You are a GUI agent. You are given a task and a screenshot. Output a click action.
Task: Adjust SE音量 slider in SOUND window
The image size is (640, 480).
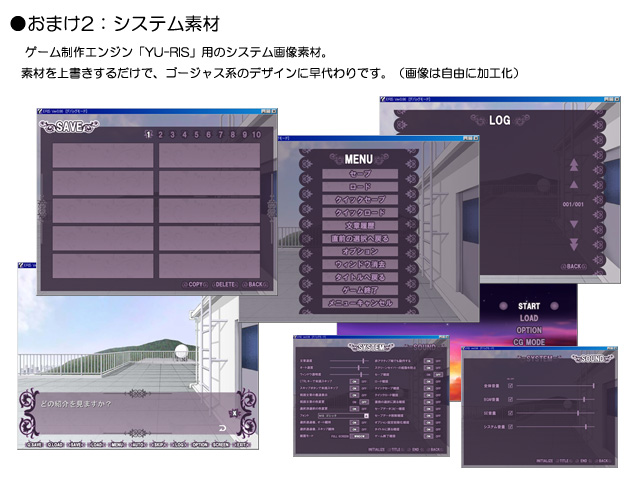pos(556,413)
